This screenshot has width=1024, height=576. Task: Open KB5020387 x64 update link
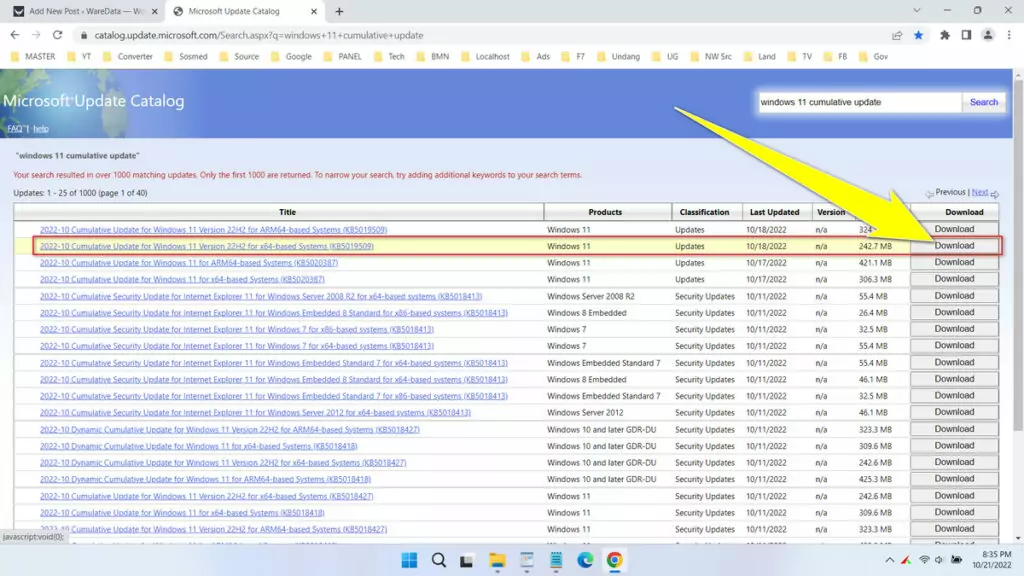click(182, 280)
